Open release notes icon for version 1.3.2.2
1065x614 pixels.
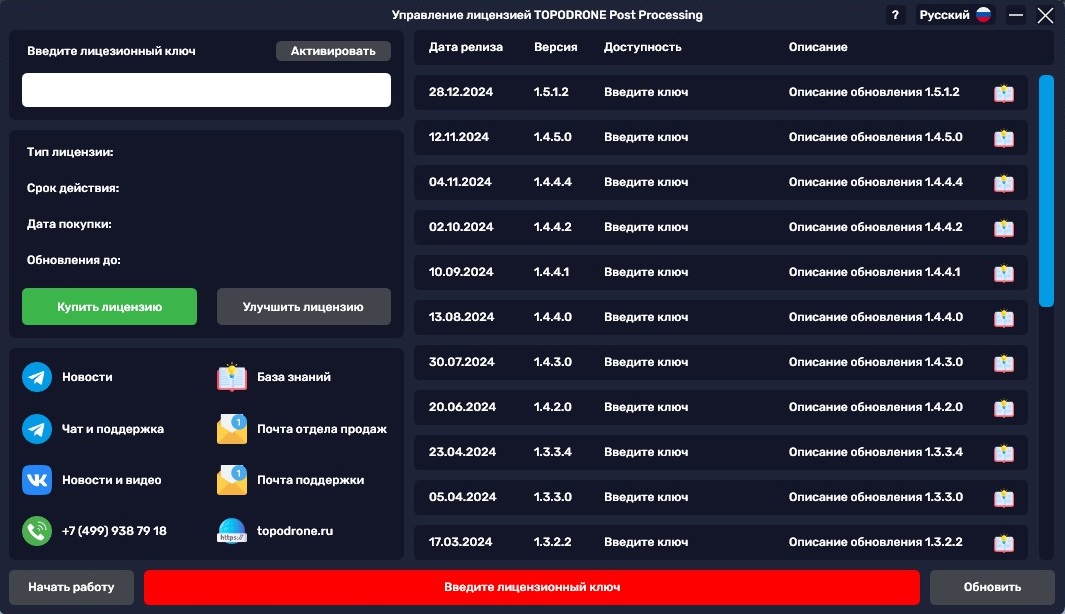pyautogui.click(x=1004, y=543)
